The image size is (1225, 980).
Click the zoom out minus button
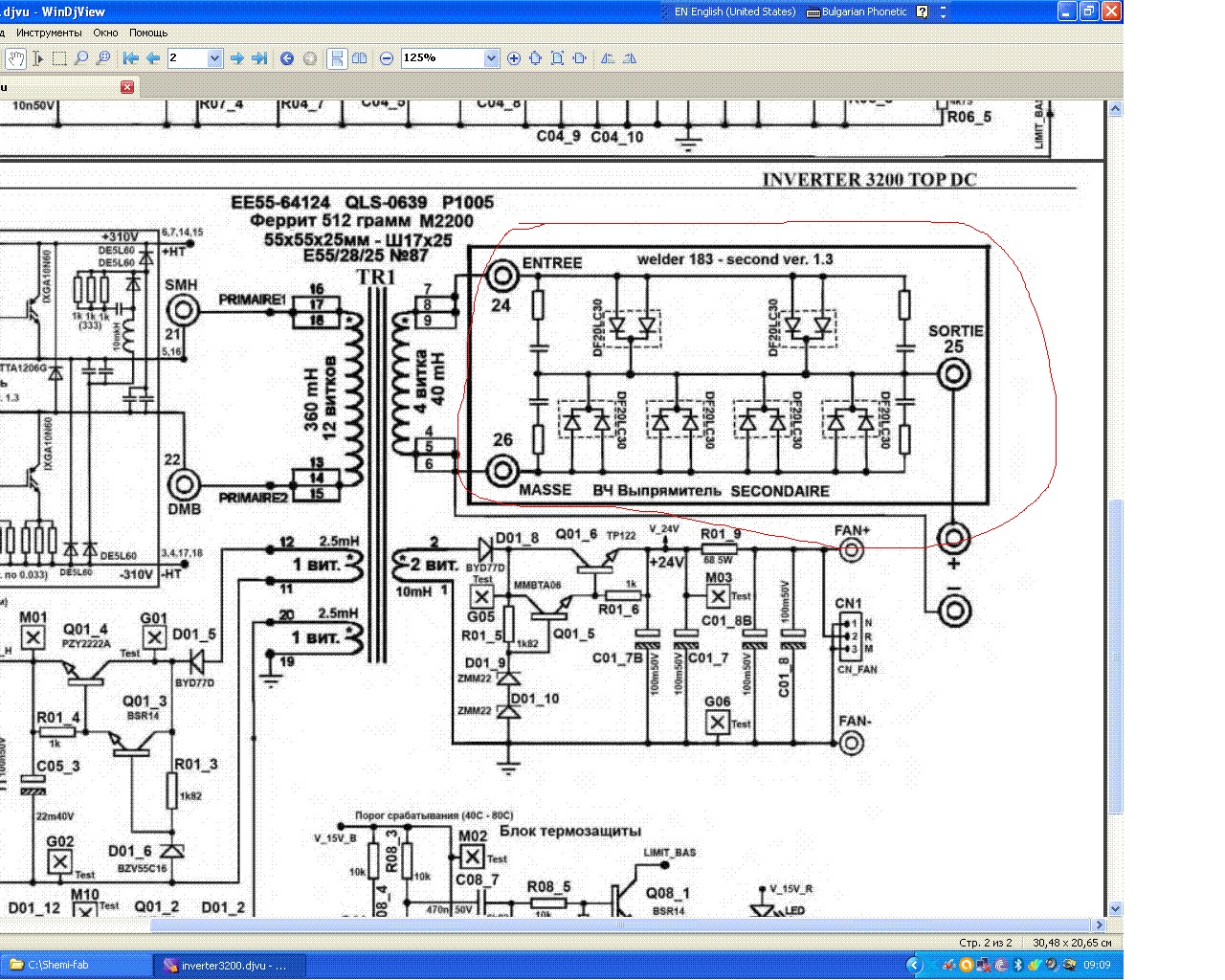[387, 58]
